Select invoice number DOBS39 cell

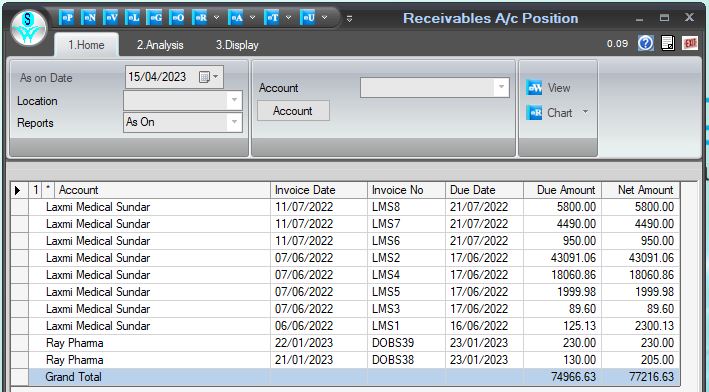pyautogui.click(x=406, y=343)
